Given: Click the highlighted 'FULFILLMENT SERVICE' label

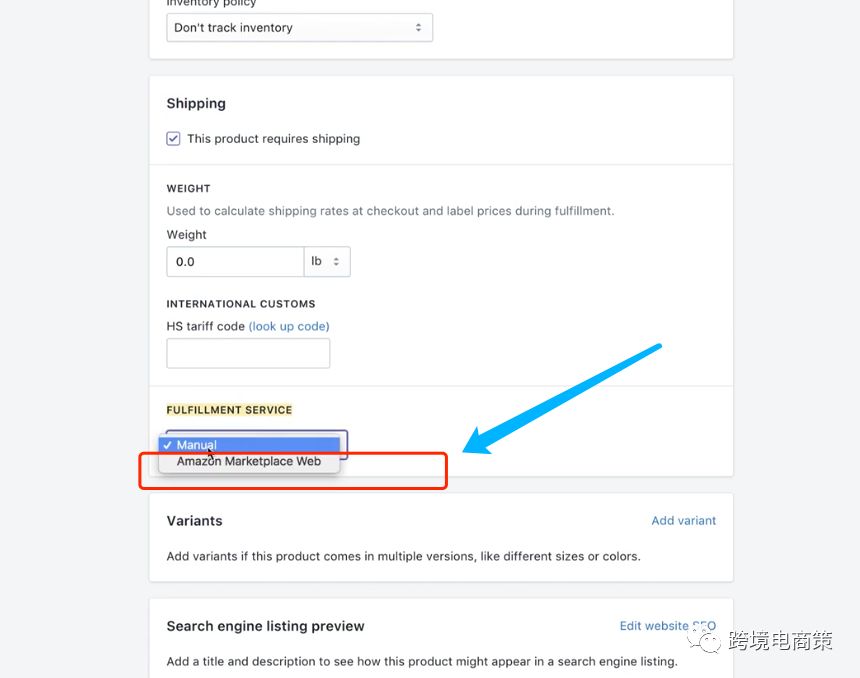Looking at the screenshot, I should coord(229,410).
